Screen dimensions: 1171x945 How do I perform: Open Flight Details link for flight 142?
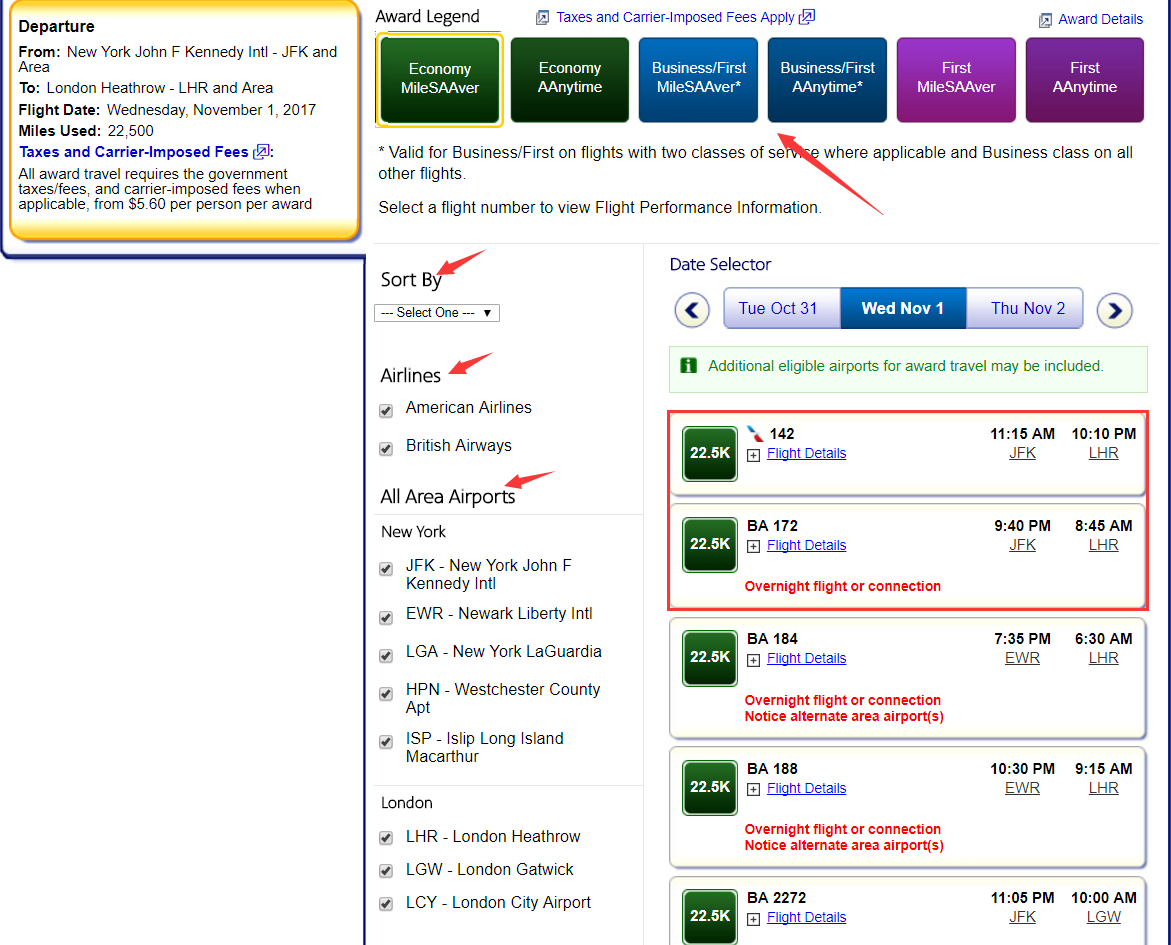[807, 453]
